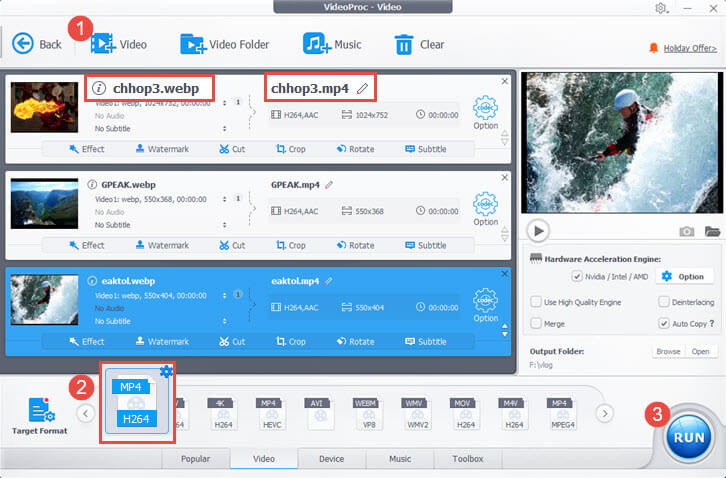Enable Use High Quality Engine
The image size is (726, 478).
(x=536, y=302)
